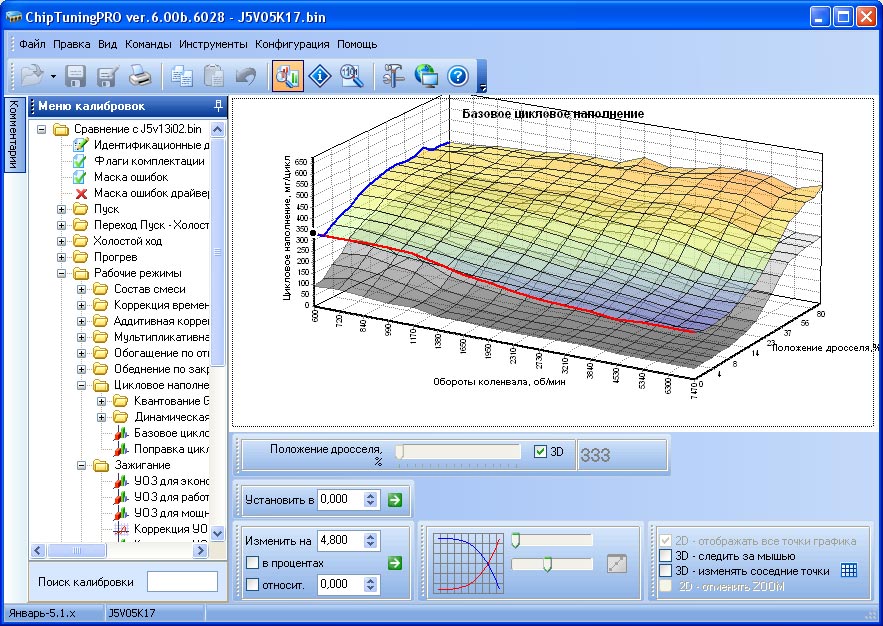883x626 pixels.
Task: Click the binary search magnifier icon
Action: pyautogui.click(x=350, y=76)
